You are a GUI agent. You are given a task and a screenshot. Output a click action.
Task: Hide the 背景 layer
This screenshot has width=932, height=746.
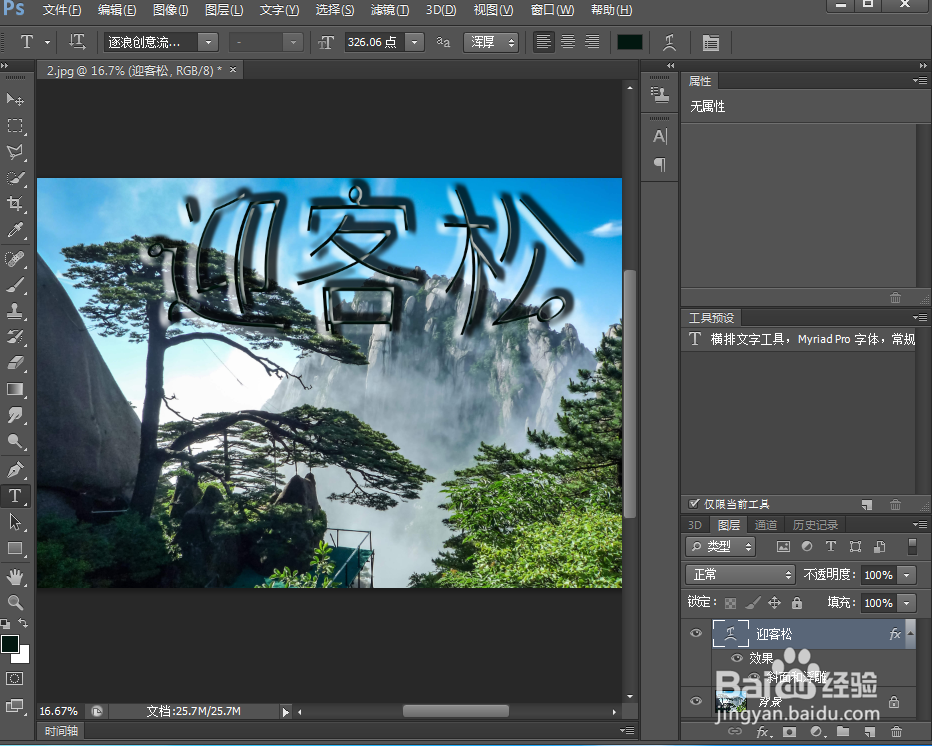[x=696, y=701]
